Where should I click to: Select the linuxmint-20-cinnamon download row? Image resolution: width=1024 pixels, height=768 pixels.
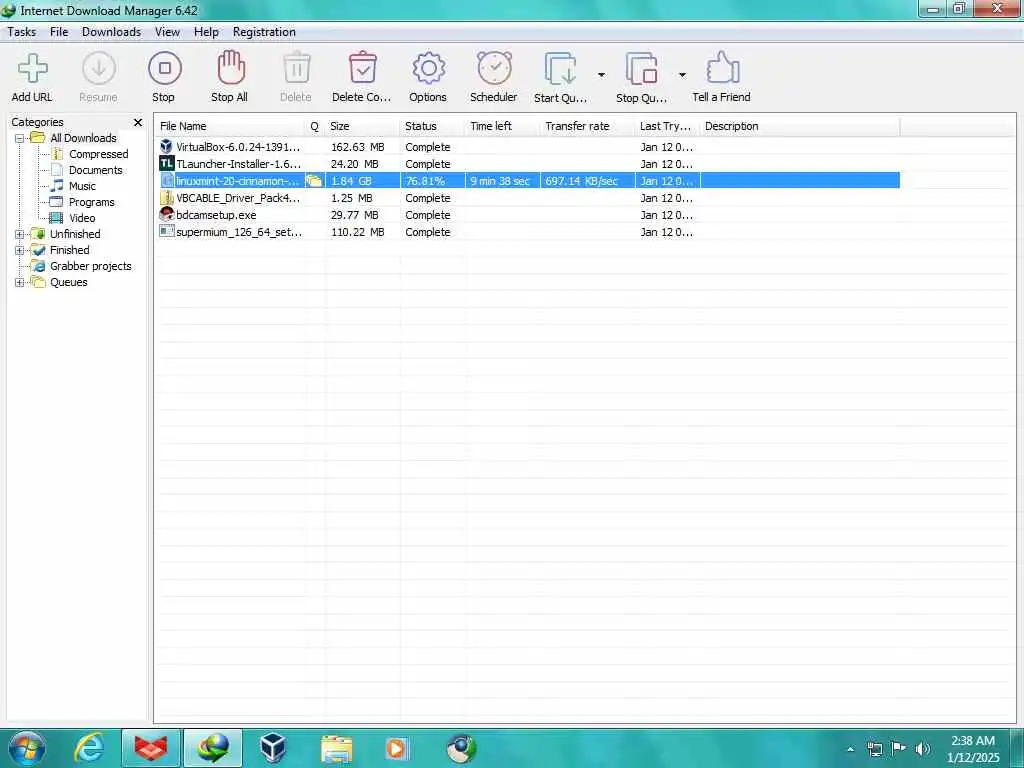point(528,181)
